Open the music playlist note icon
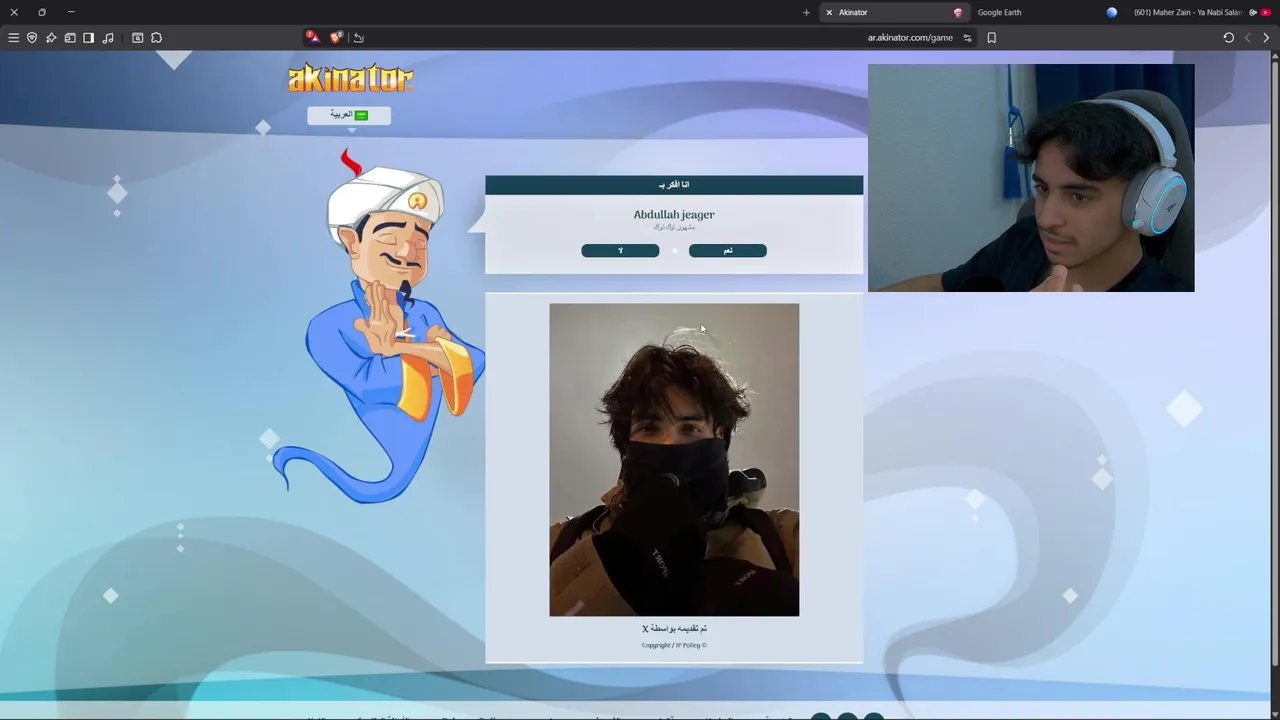This screenshot has width=1280, height=720. coord(108,38)
